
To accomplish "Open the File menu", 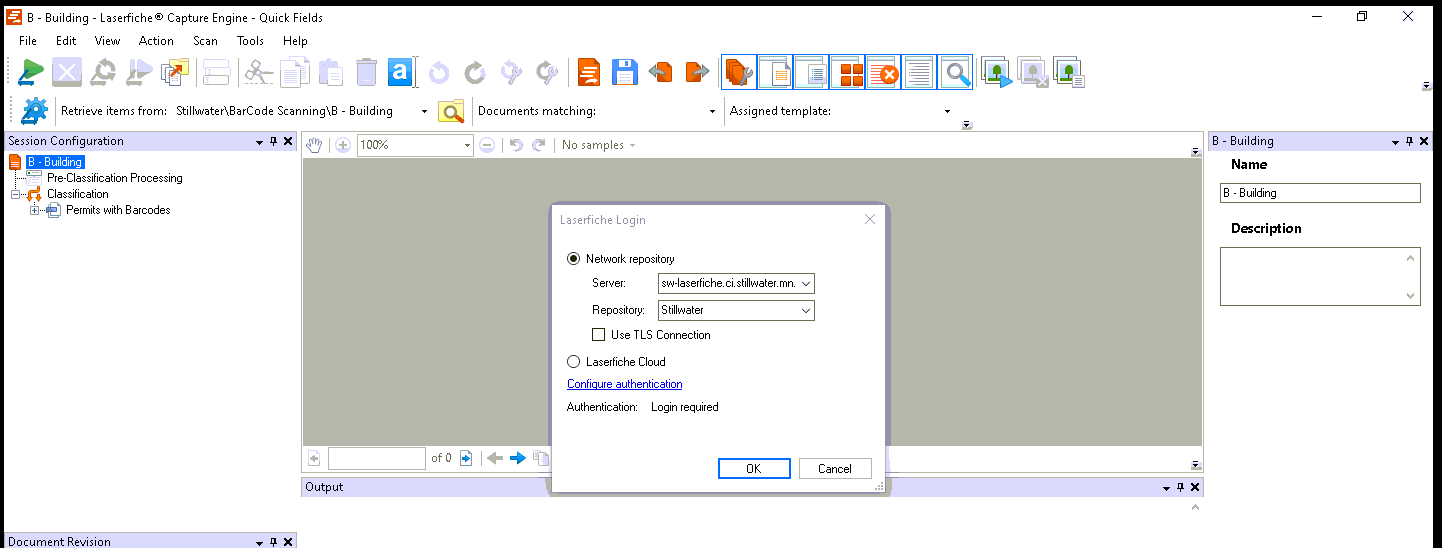I will point(28,41).
